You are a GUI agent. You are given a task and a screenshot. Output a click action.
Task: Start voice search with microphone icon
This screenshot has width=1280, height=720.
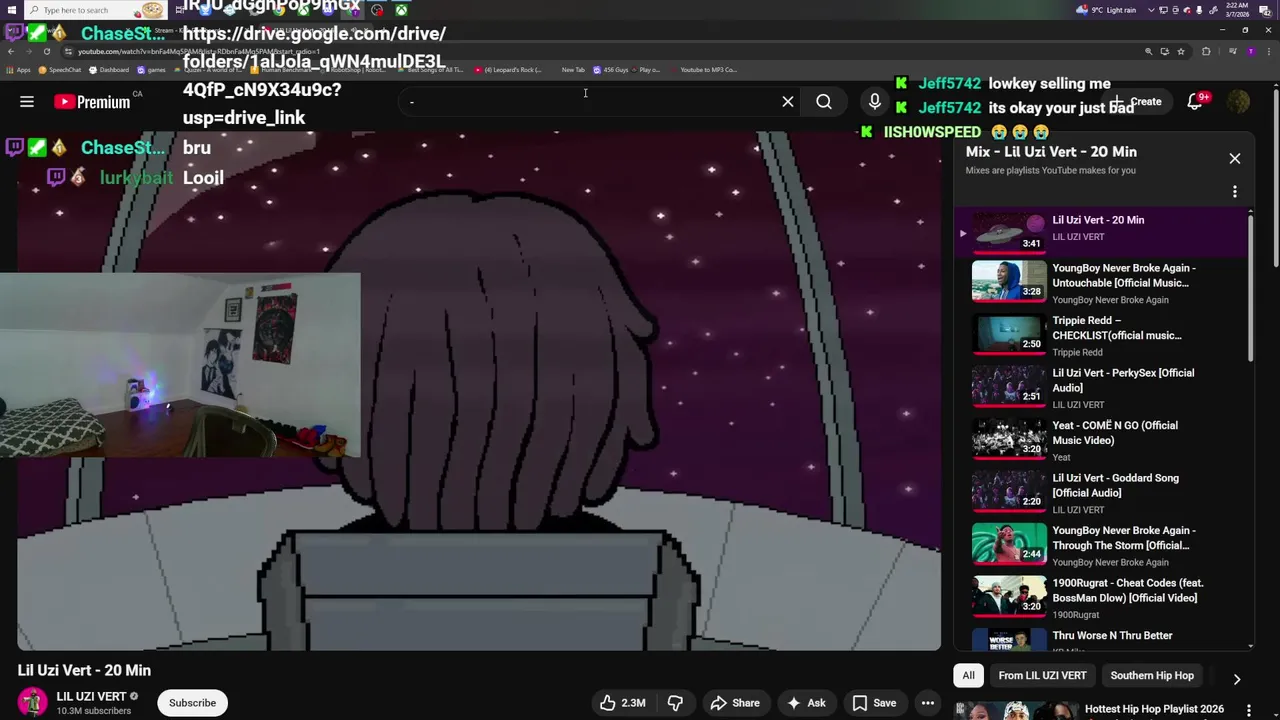875,101
